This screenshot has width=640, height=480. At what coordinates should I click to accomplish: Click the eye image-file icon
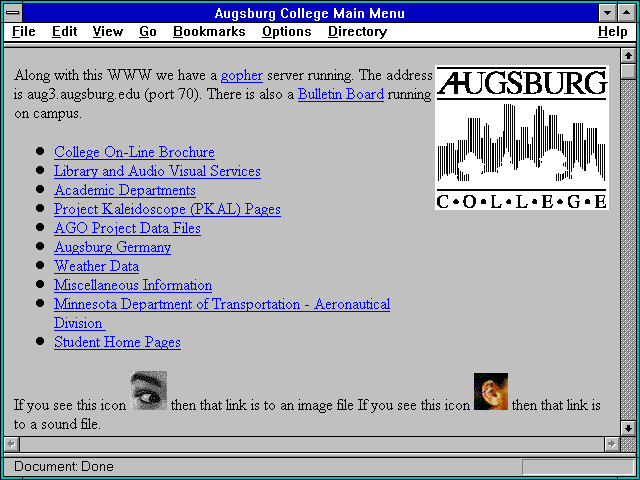[x=149, y=390]
